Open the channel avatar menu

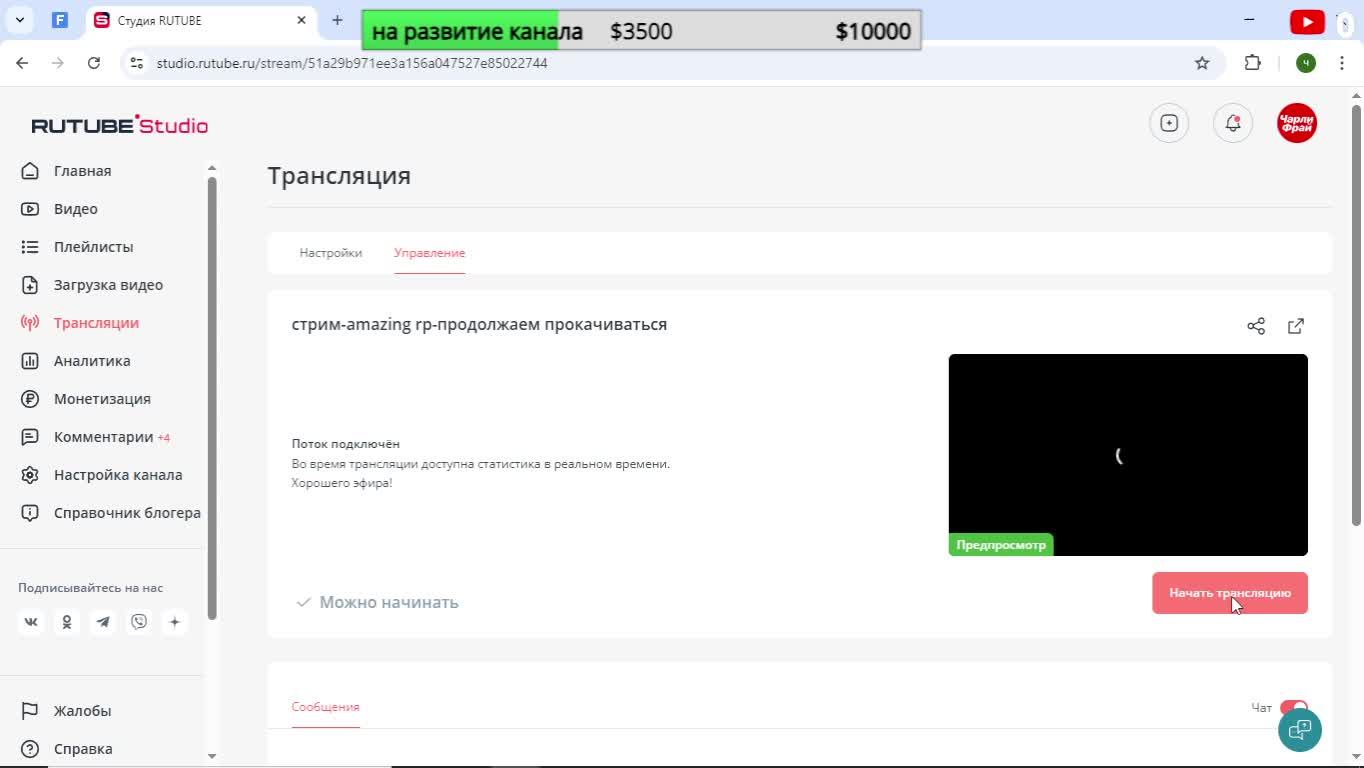(x=1297, y=123)
